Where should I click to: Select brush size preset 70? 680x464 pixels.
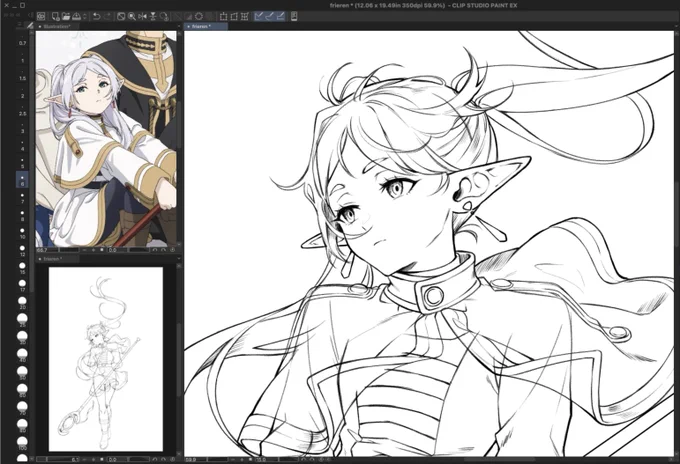pos(22,408)
